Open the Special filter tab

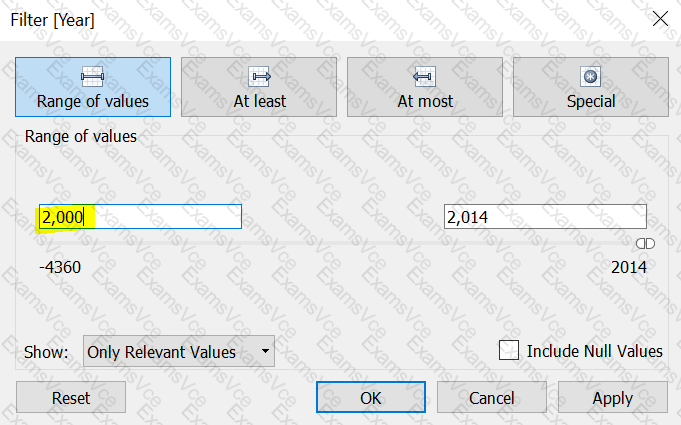pyautogui.click(x=591, y=87)
